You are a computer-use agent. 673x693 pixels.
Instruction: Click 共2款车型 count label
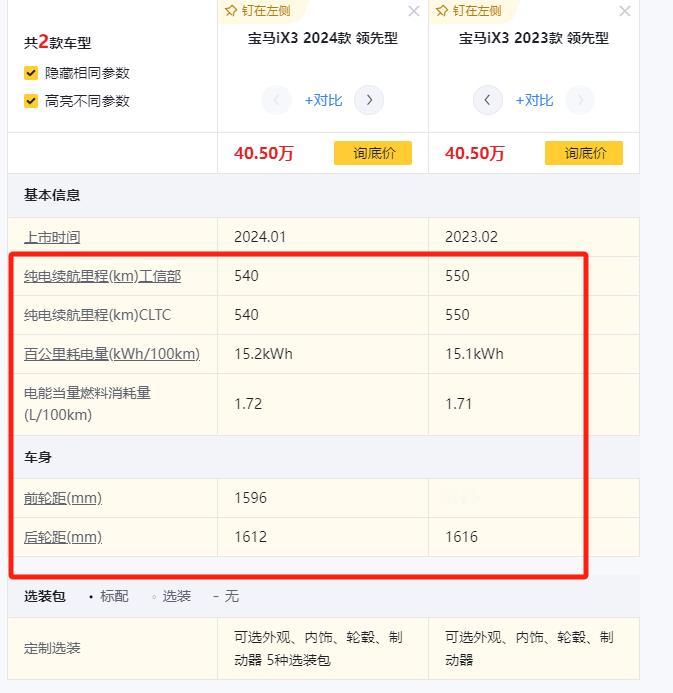[58, 42]
